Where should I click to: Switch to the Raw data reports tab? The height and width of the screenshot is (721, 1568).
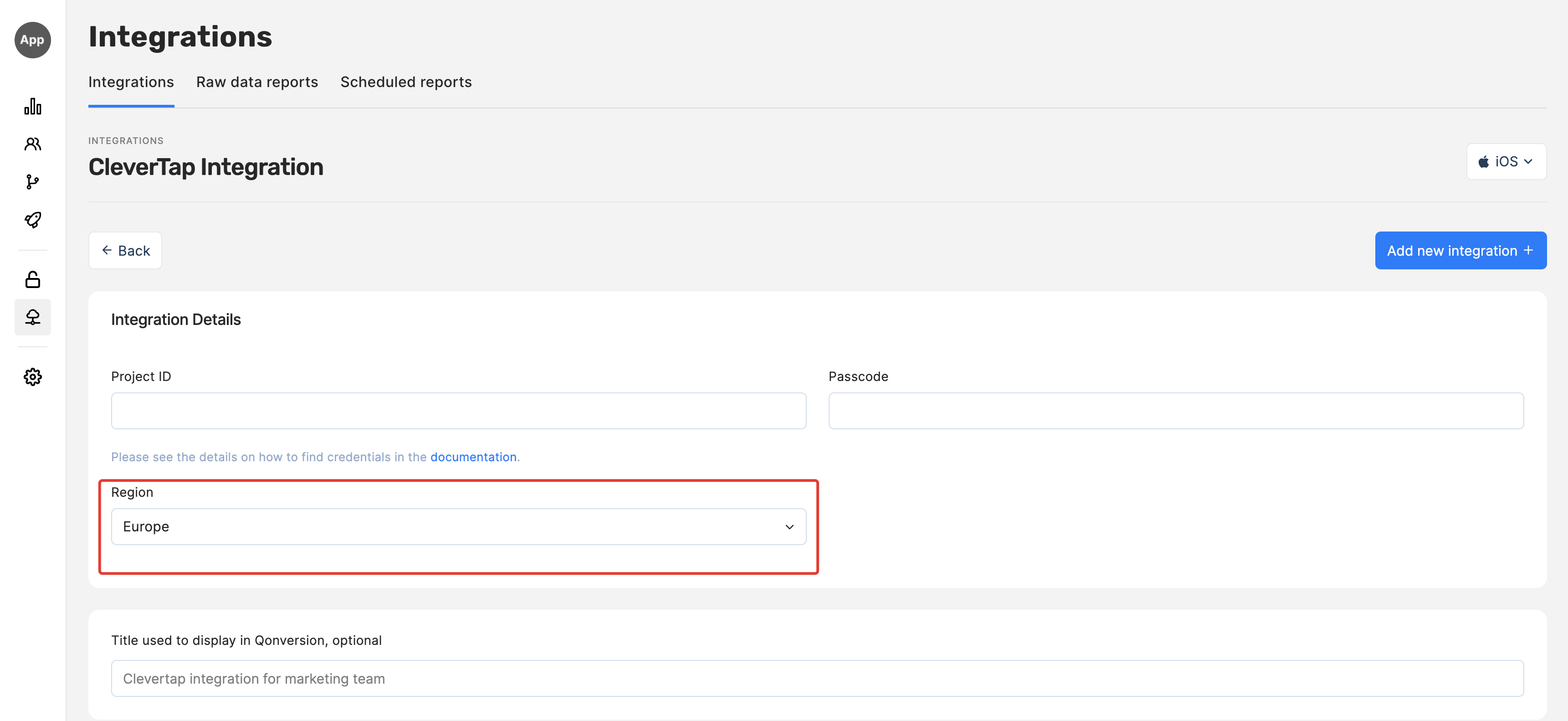click(256, 82)
